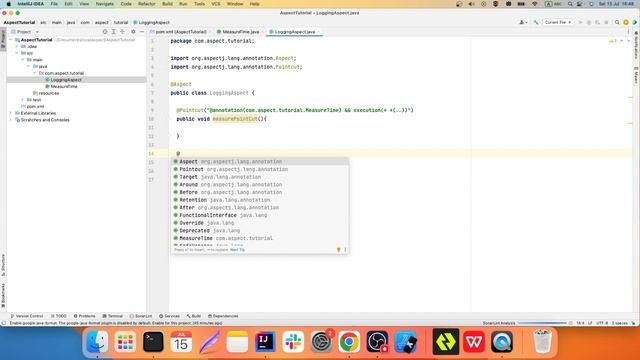Switch to MeasureTime.java editor tab
Image resolution: width=640 pixels, height=360 pixels.
[240, 32]
